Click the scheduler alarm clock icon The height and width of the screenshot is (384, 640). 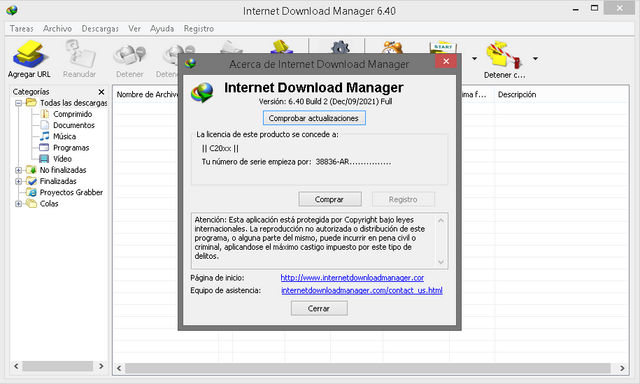pos(392,47)
